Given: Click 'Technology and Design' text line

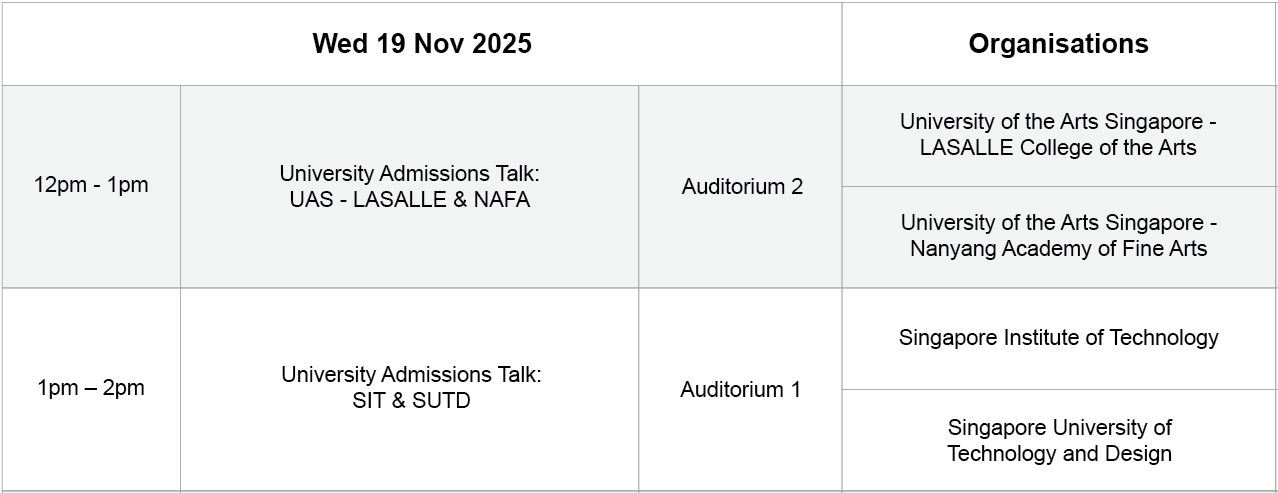Looking at the screenshot, I should [1059, 454].
